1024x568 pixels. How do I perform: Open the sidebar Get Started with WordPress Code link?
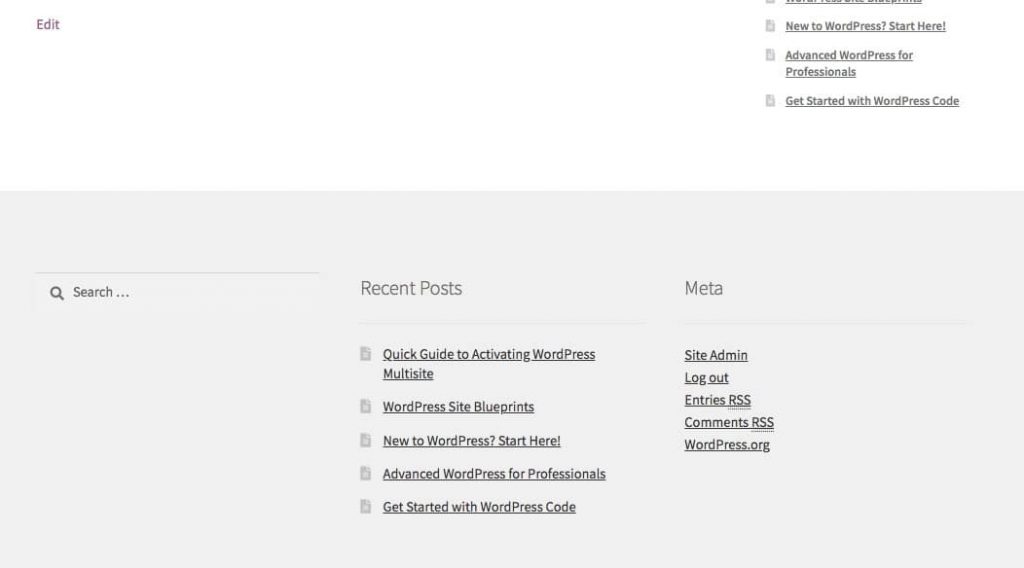872,101
